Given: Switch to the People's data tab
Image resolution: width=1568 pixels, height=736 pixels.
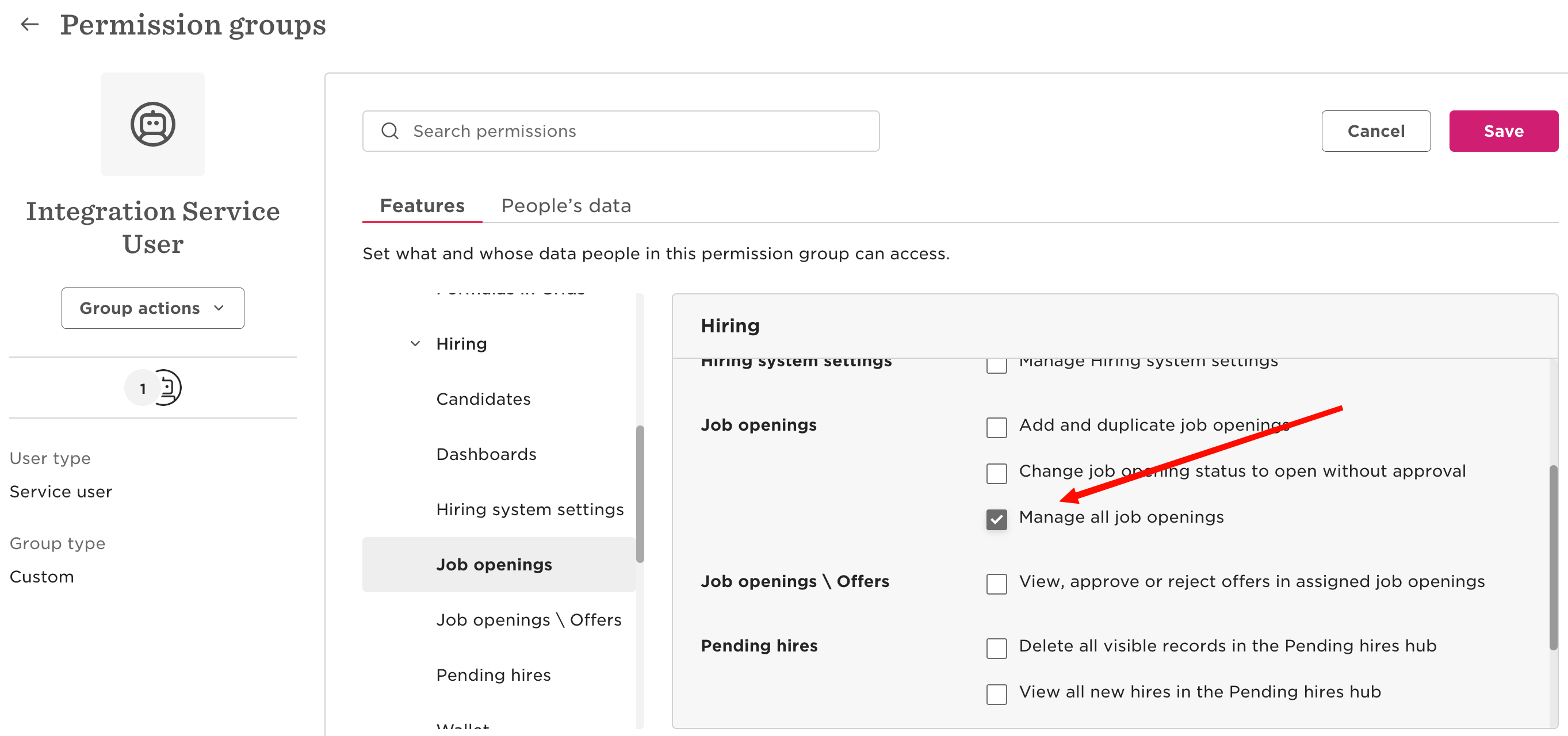Looking at the screenshot, I should coord(566,206).
